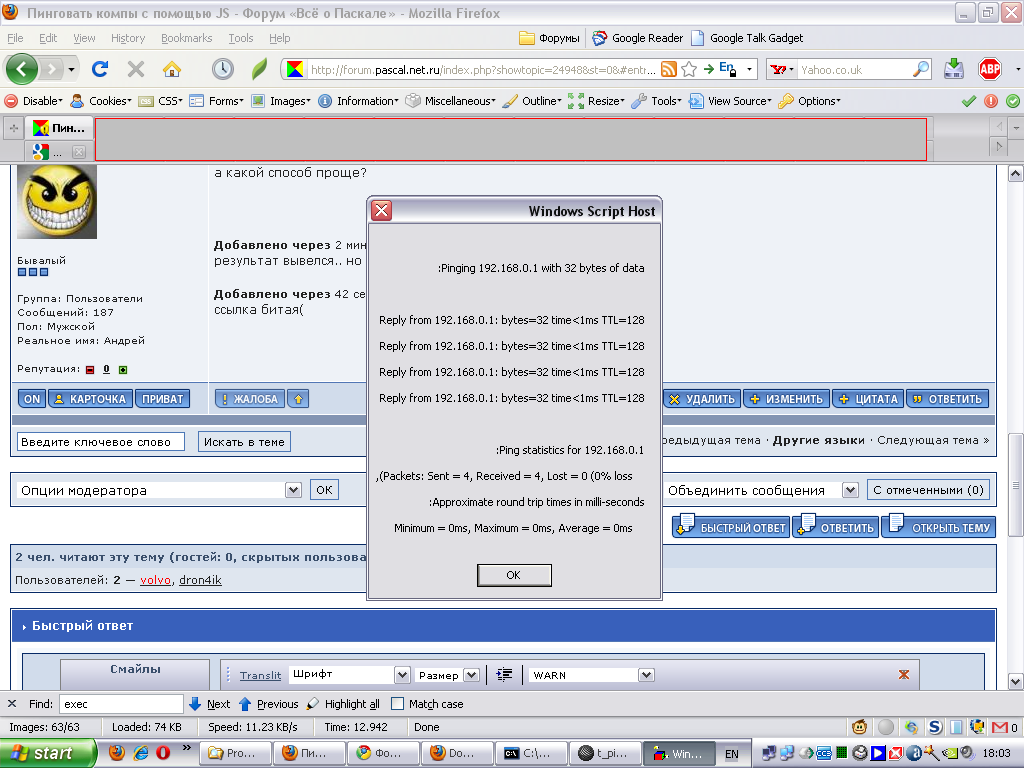Click the Искать в теме button
The height and width of the screenshot is (768, 1024).
point(244,442)
